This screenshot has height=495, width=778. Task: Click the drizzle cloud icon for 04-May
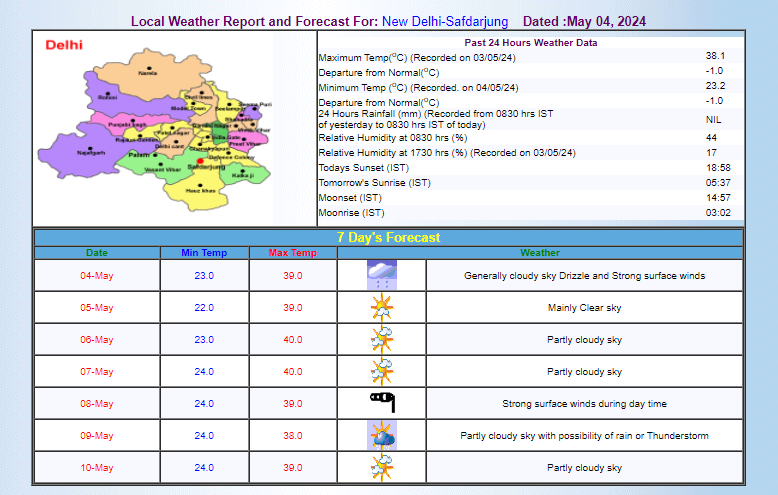pos(382,275)
